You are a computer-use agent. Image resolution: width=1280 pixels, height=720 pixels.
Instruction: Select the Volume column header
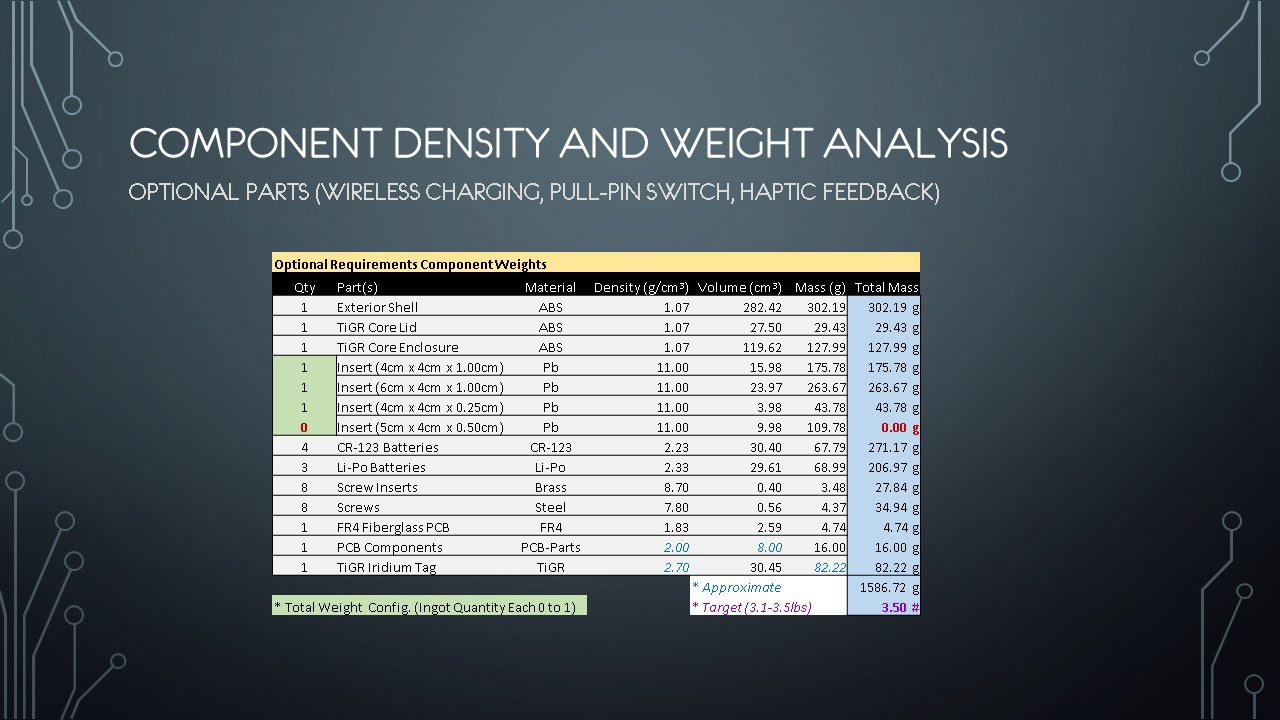(x=739, y=287)
